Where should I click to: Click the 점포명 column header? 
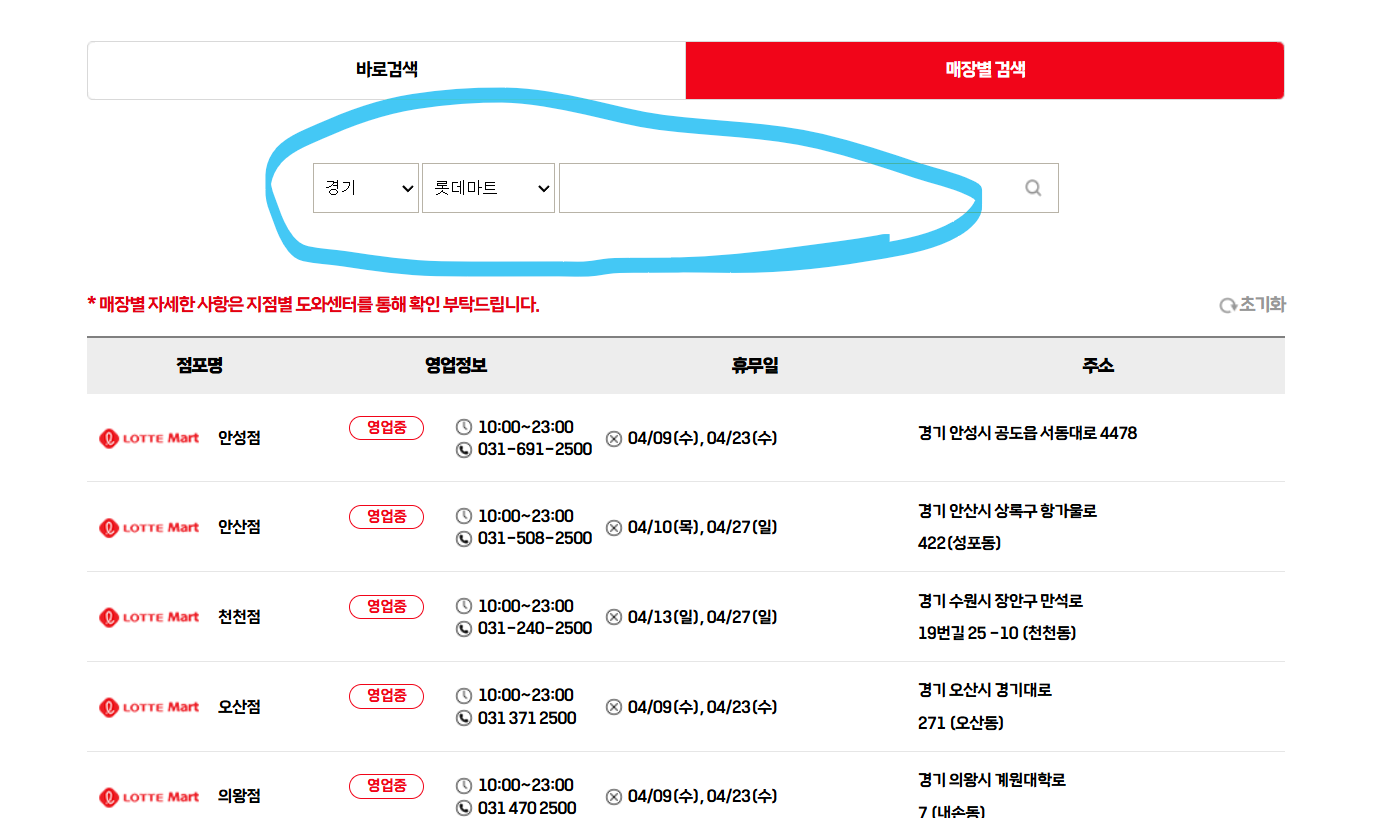click(x=199, y=366)
